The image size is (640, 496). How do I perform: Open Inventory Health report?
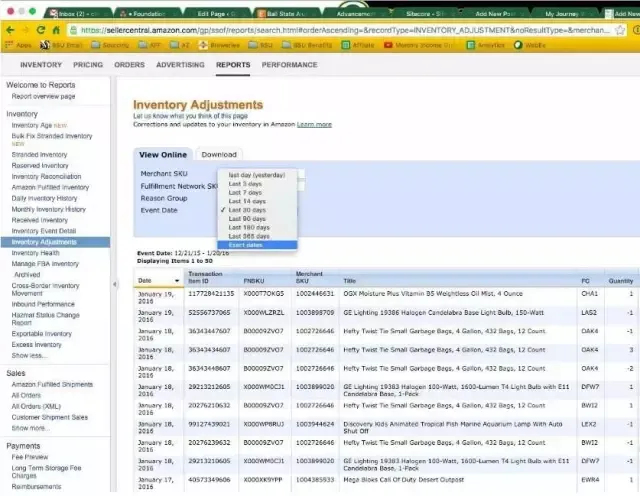tap(35, 253)
